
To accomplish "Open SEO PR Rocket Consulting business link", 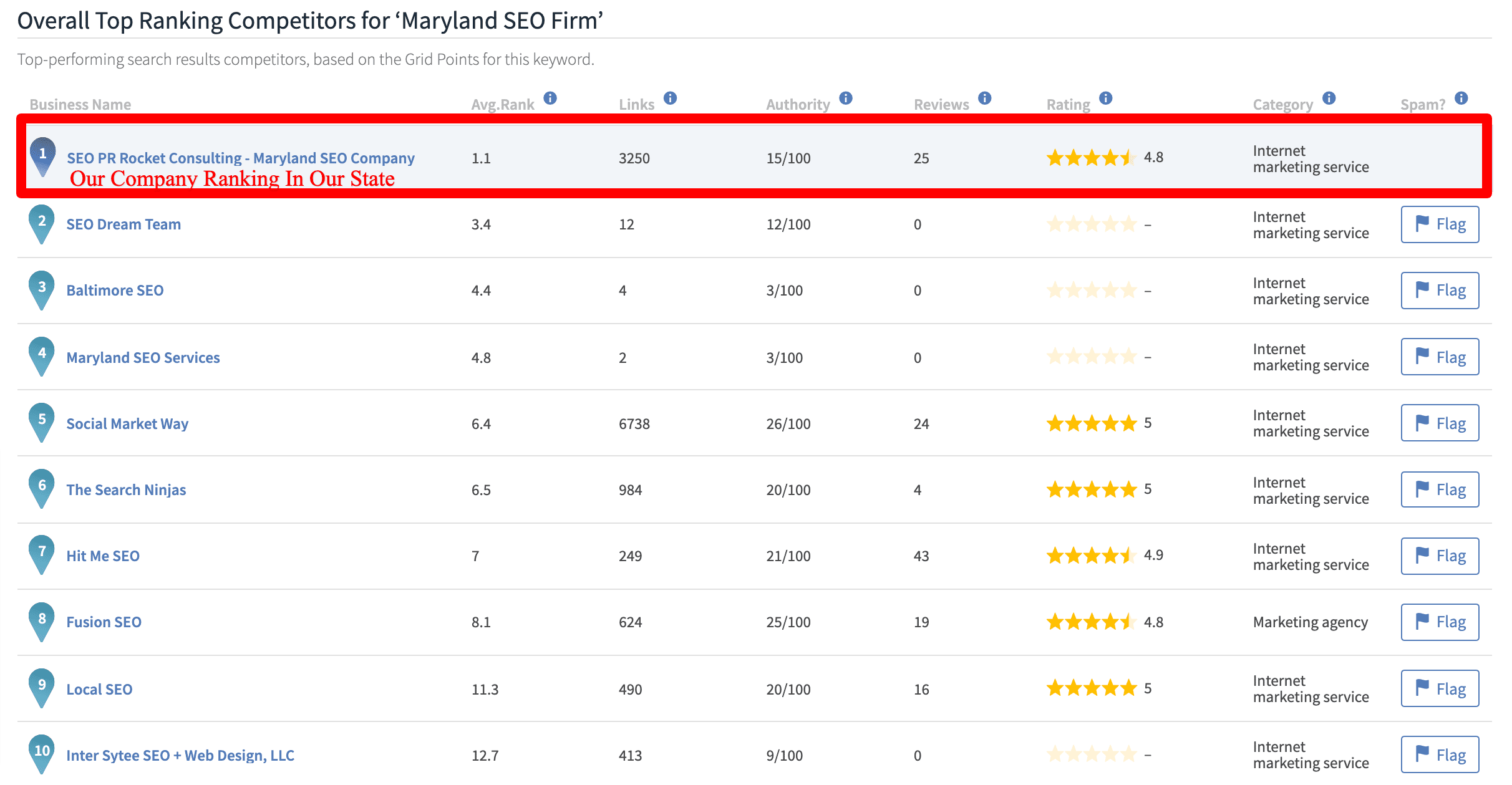I will point(241,158).
